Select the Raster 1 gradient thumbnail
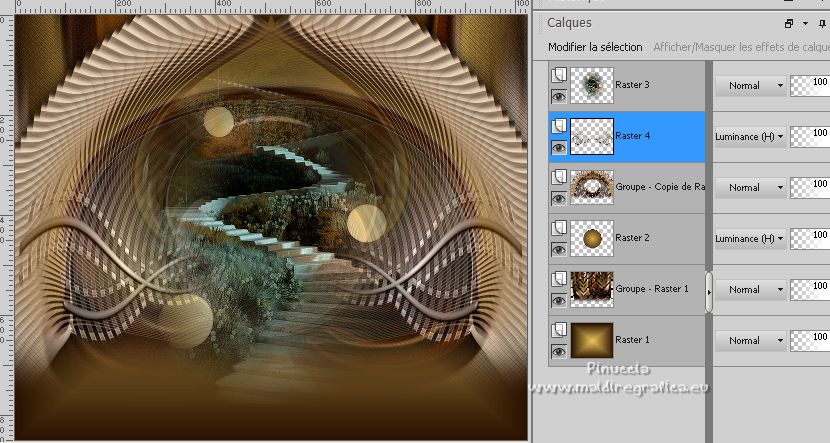830x443 pixels. [592, 340]
